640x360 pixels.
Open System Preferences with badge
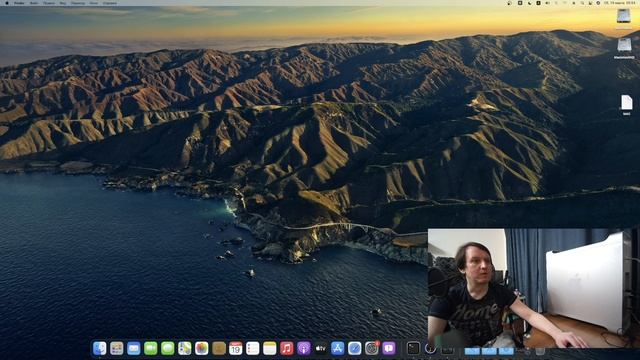pyautogui.click(x=372, y=348)
